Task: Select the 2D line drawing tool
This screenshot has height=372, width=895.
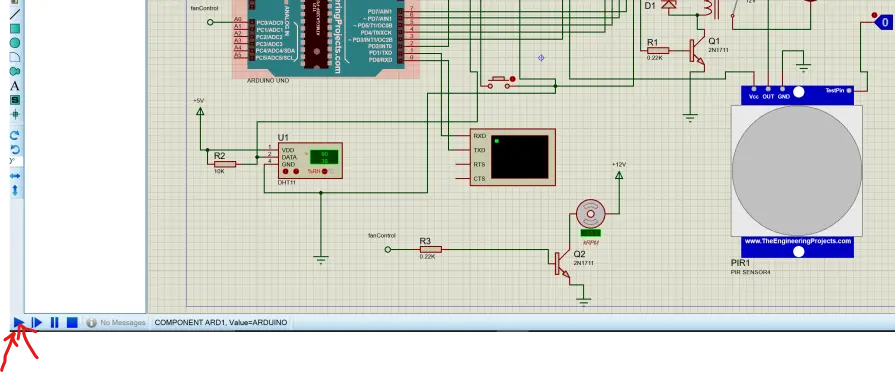Action: pos(15,14)
